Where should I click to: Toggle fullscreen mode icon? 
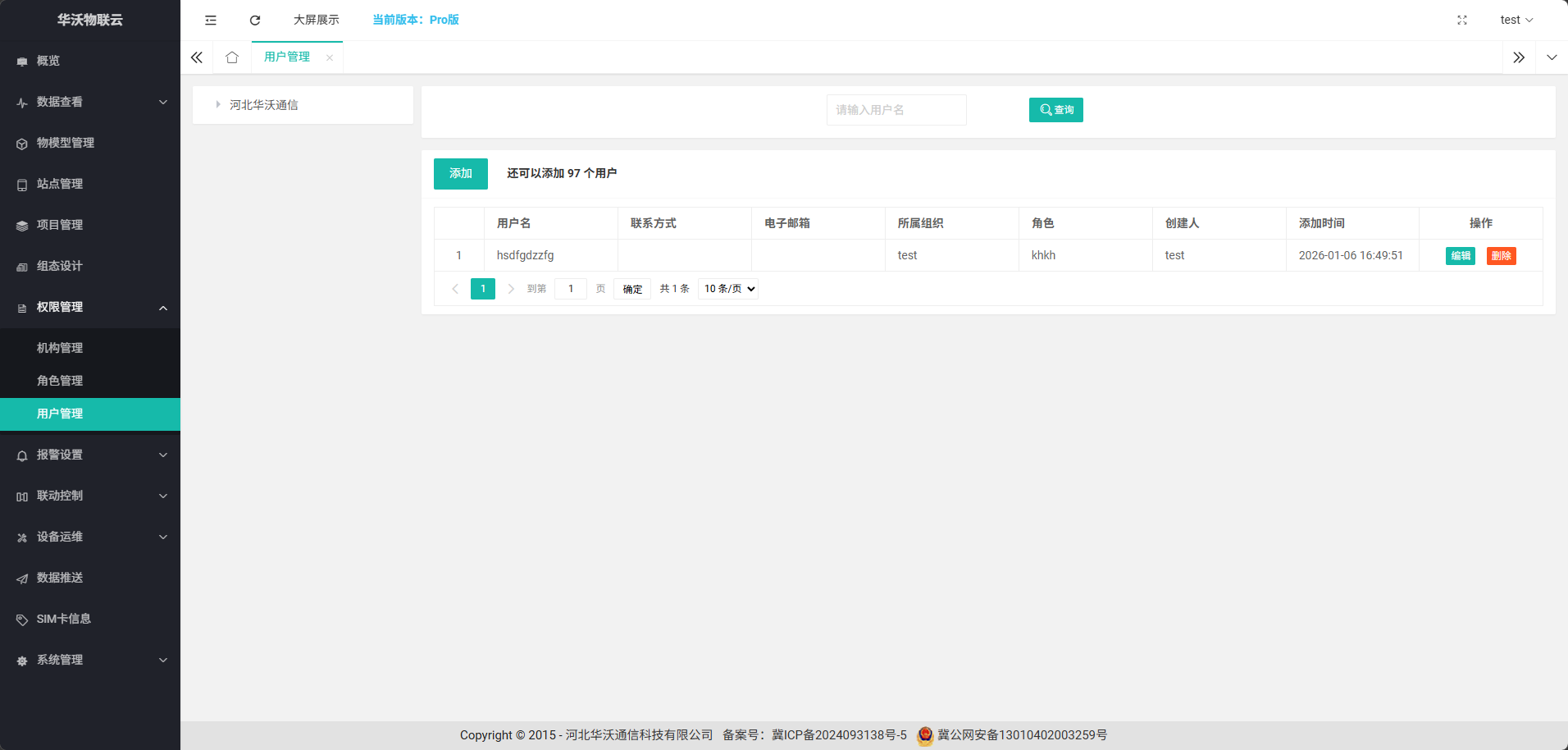tap(1461, 20)
